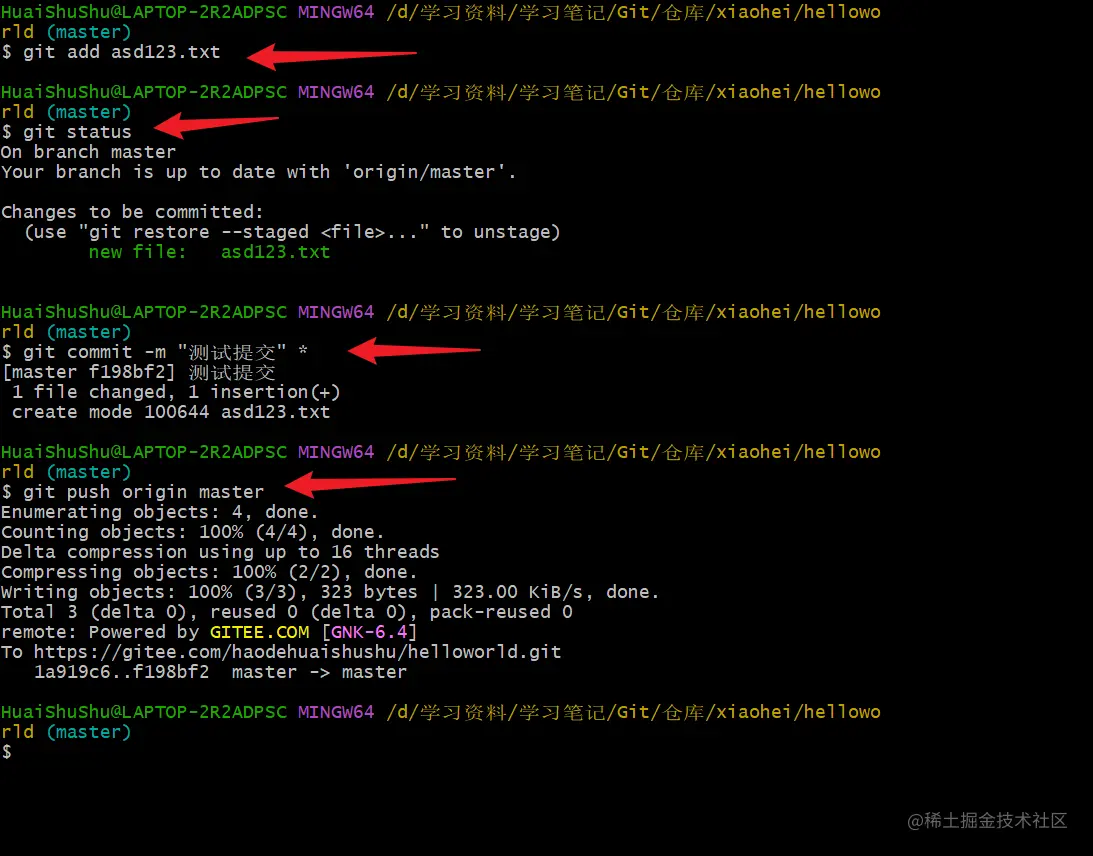The height and width of the screenshot is (856, 1093).
Task: Click the 'git push origin master' command
Action: [x=132, y=492]
